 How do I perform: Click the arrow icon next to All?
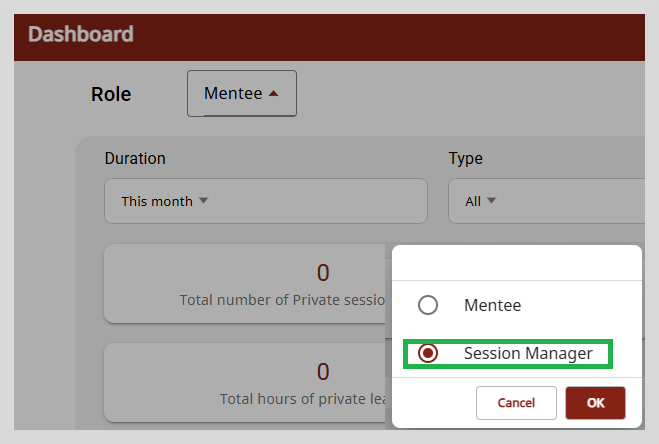coord(491,201)
